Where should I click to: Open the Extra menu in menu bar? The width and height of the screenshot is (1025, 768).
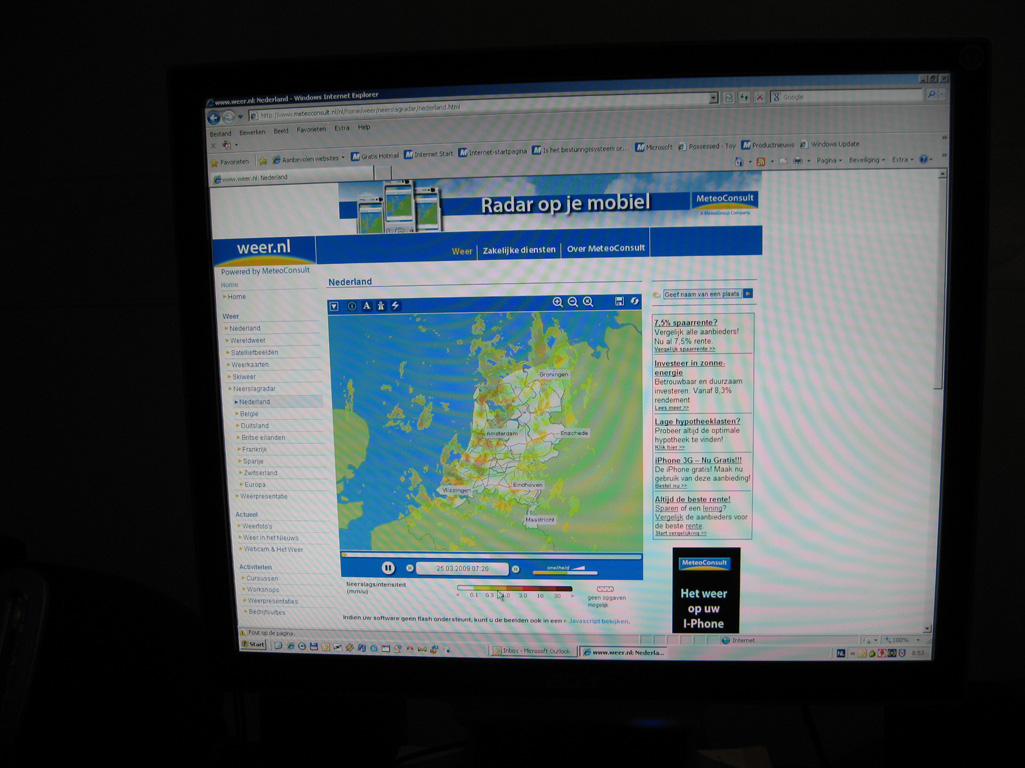(342, 128)
